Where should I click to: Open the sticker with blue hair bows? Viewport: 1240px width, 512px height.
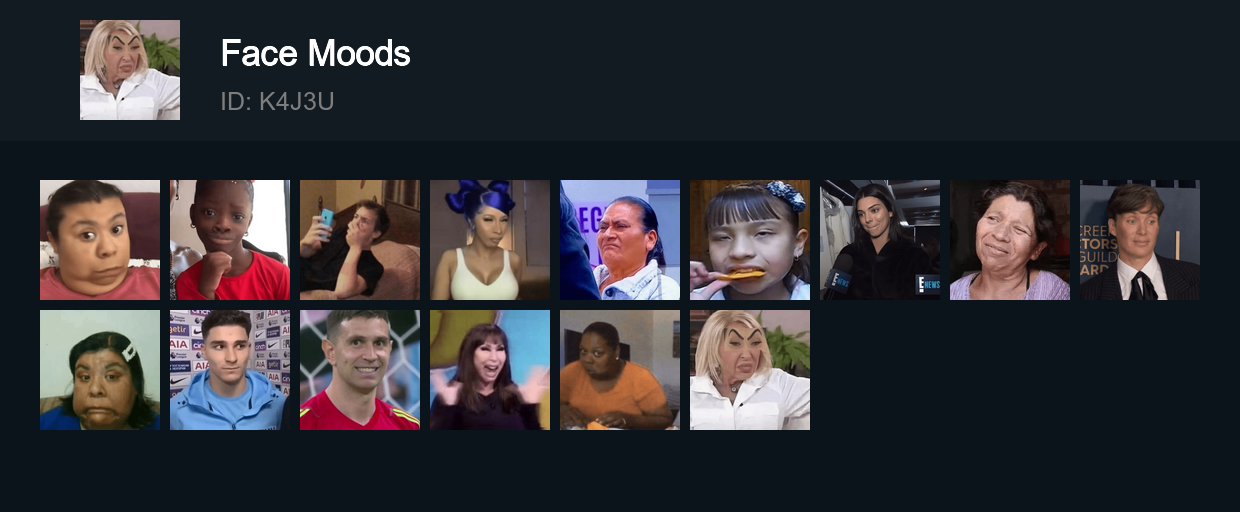tap(490, 240)
